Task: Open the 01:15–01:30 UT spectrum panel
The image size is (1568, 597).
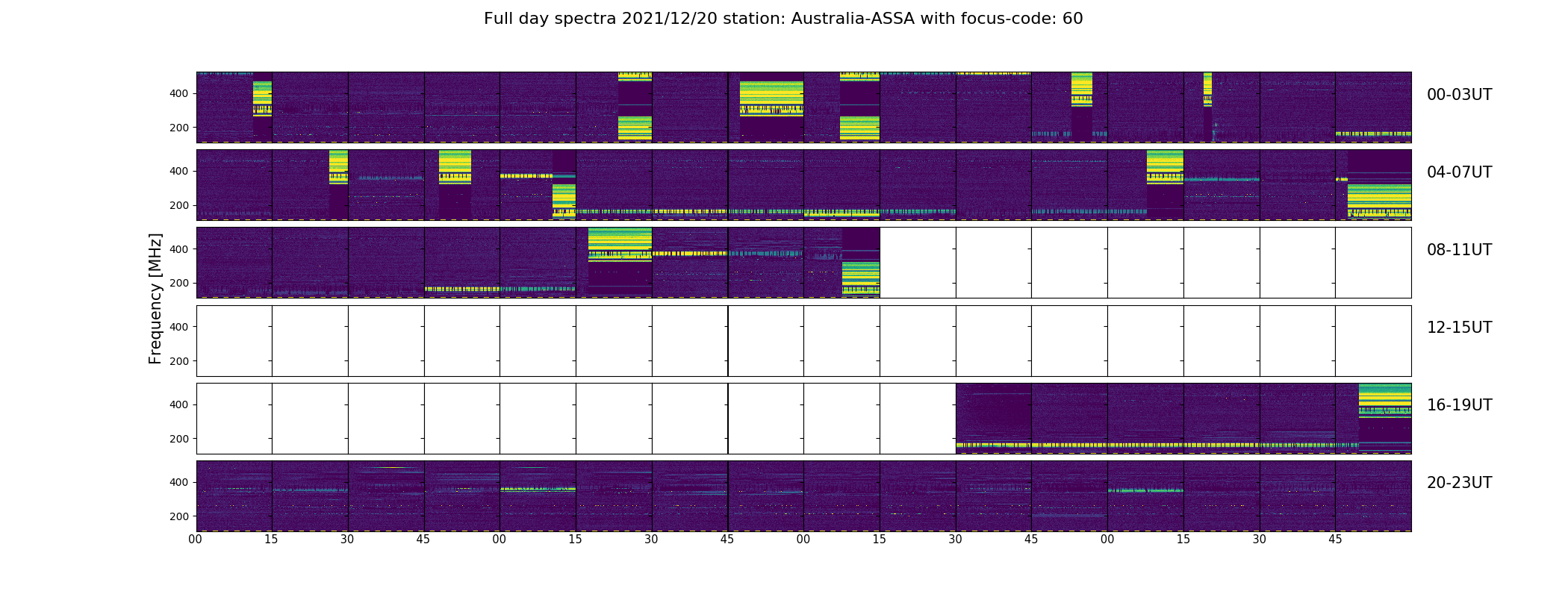Action: pyautogui.click(x=614, y=107)
